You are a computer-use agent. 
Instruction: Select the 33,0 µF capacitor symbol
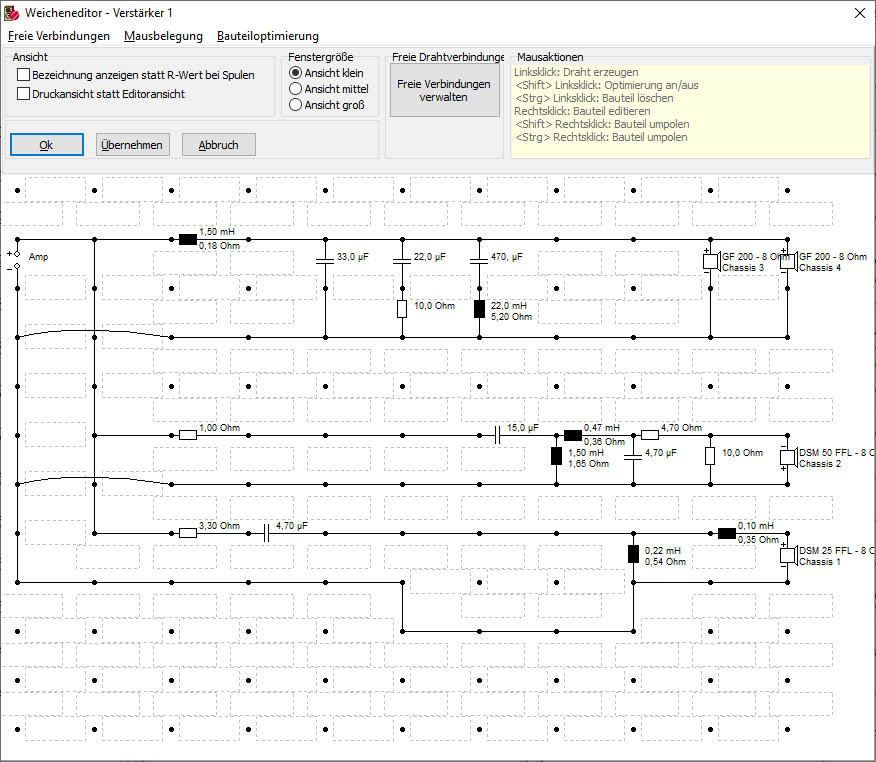[324, 259]
